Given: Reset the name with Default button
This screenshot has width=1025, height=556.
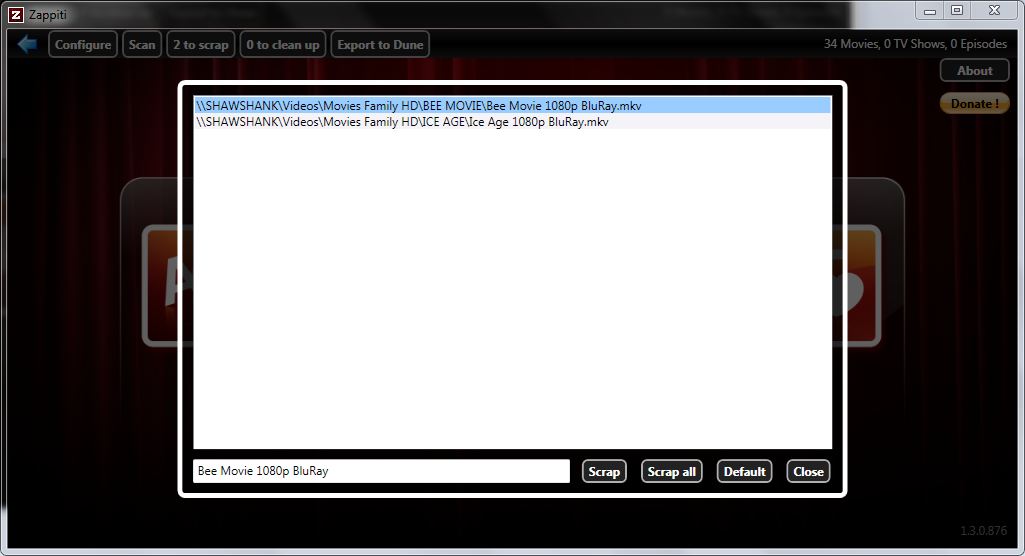Looking at the screenshot, I should point(745,472).
